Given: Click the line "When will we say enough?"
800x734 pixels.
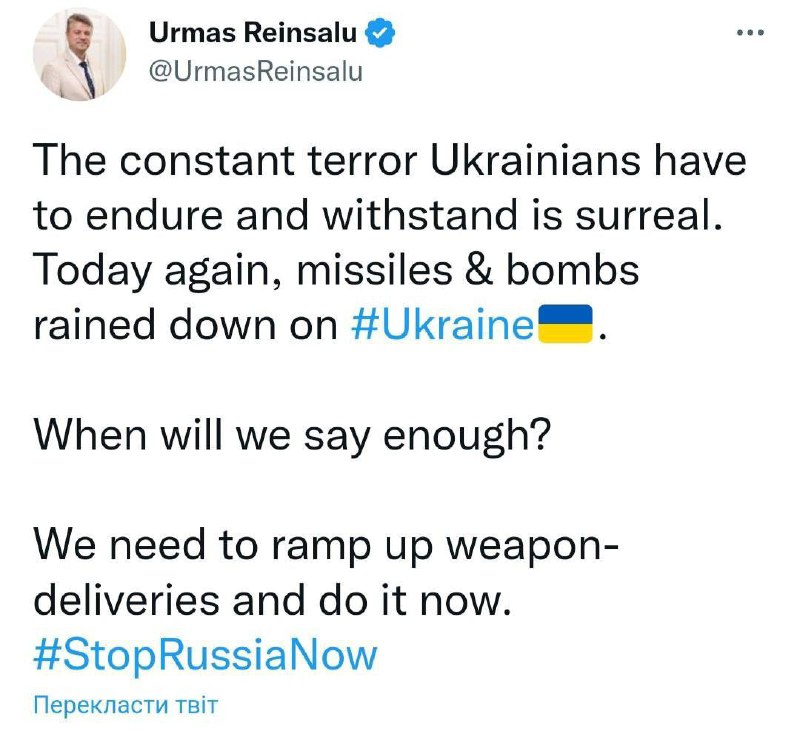Looking at the screenshot, I should point(292,437).
